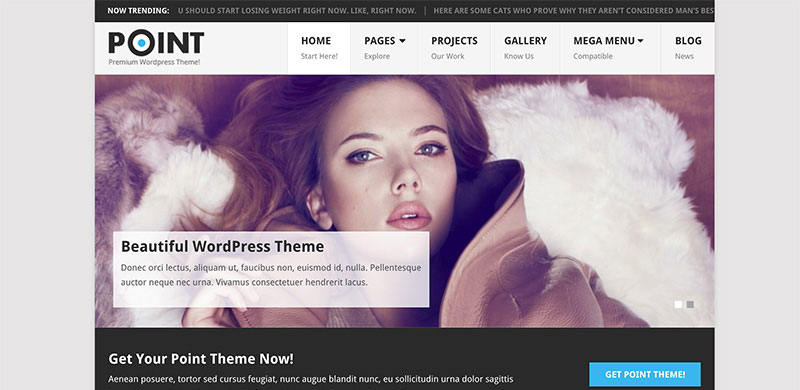This screenshot has width=800, height=390.
Task: Select the second slider dot indicator
Action: point(690,305)
